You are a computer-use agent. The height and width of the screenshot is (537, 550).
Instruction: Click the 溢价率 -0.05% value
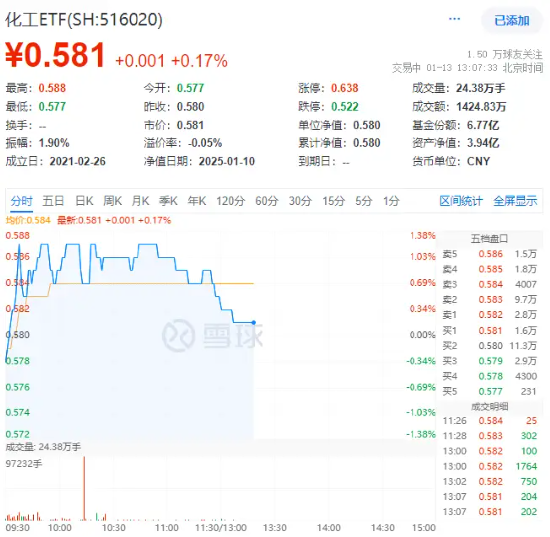[205, 143]
